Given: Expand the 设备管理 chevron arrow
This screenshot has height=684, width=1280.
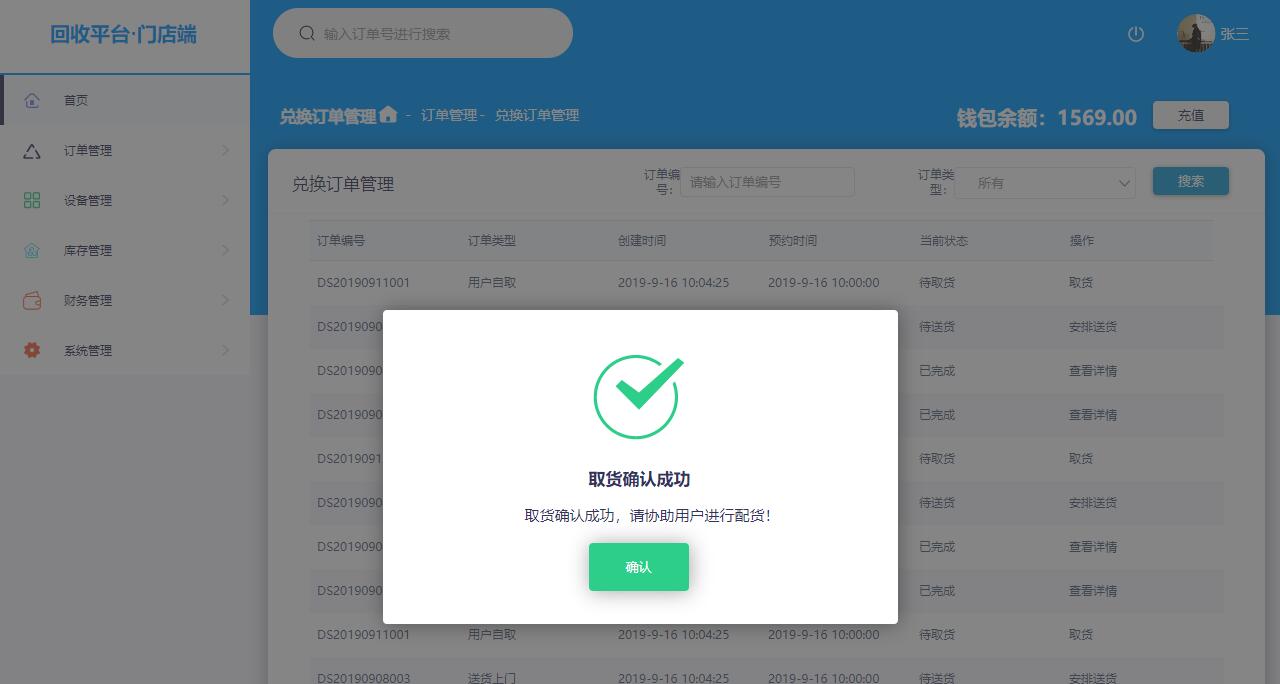Looking at the screenshot, I should (x=225, y=200).
